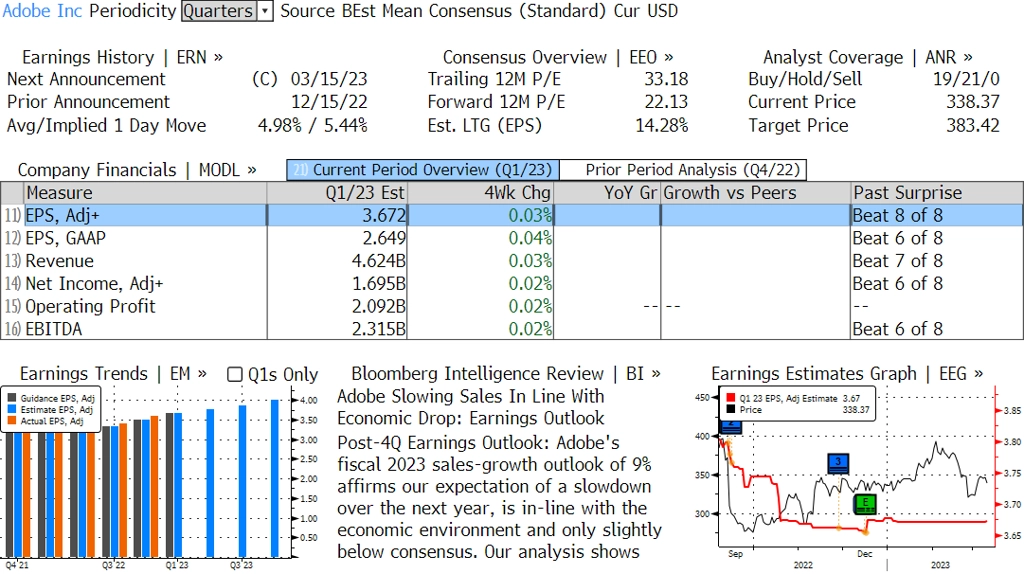Select the EBITDA measure row

click(x=512, y=329)
